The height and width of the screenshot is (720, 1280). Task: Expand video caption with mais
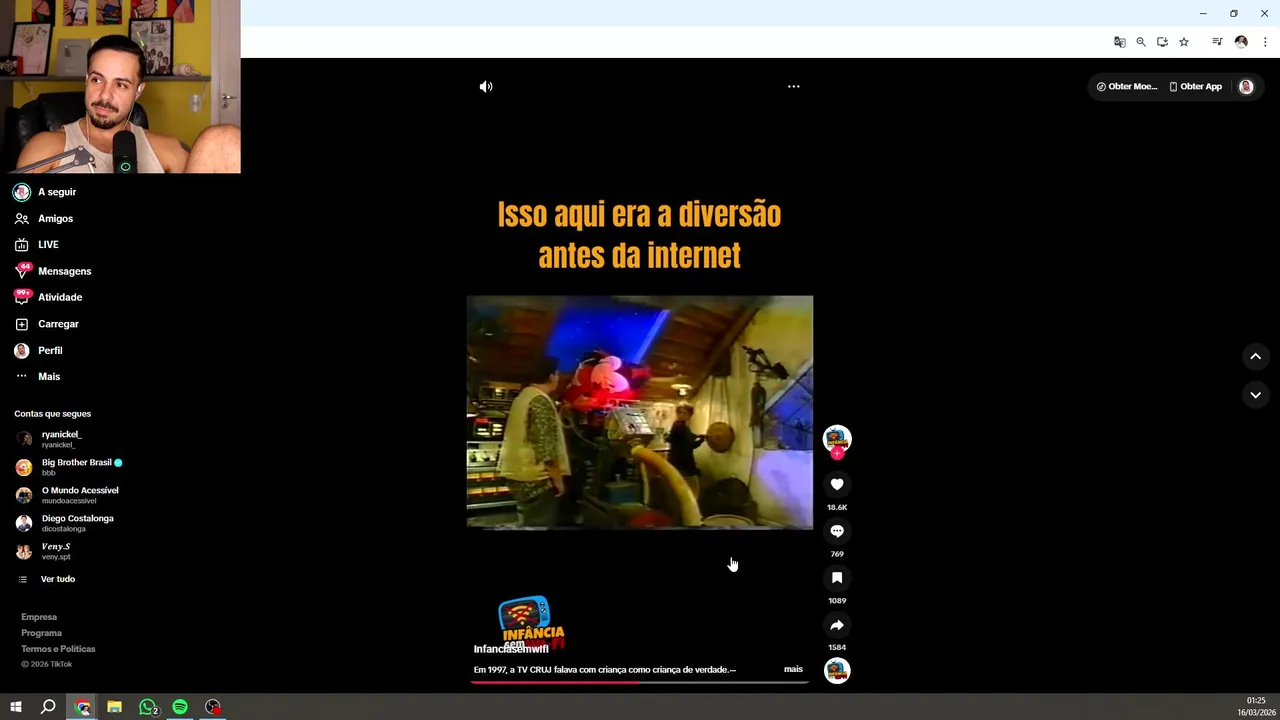pyautogui.click(x=793, y=669)
